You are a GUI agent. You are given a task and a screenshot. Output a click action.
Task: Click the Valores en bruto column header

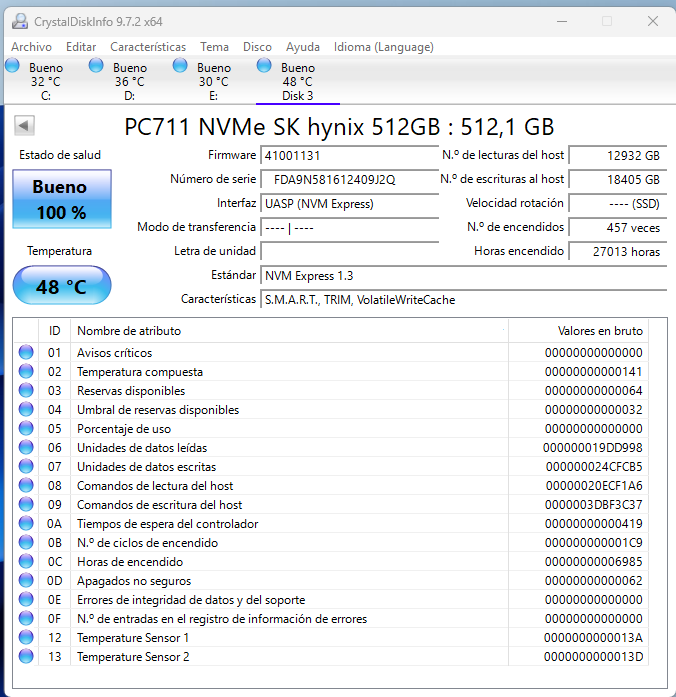click(x=578, y=331)
